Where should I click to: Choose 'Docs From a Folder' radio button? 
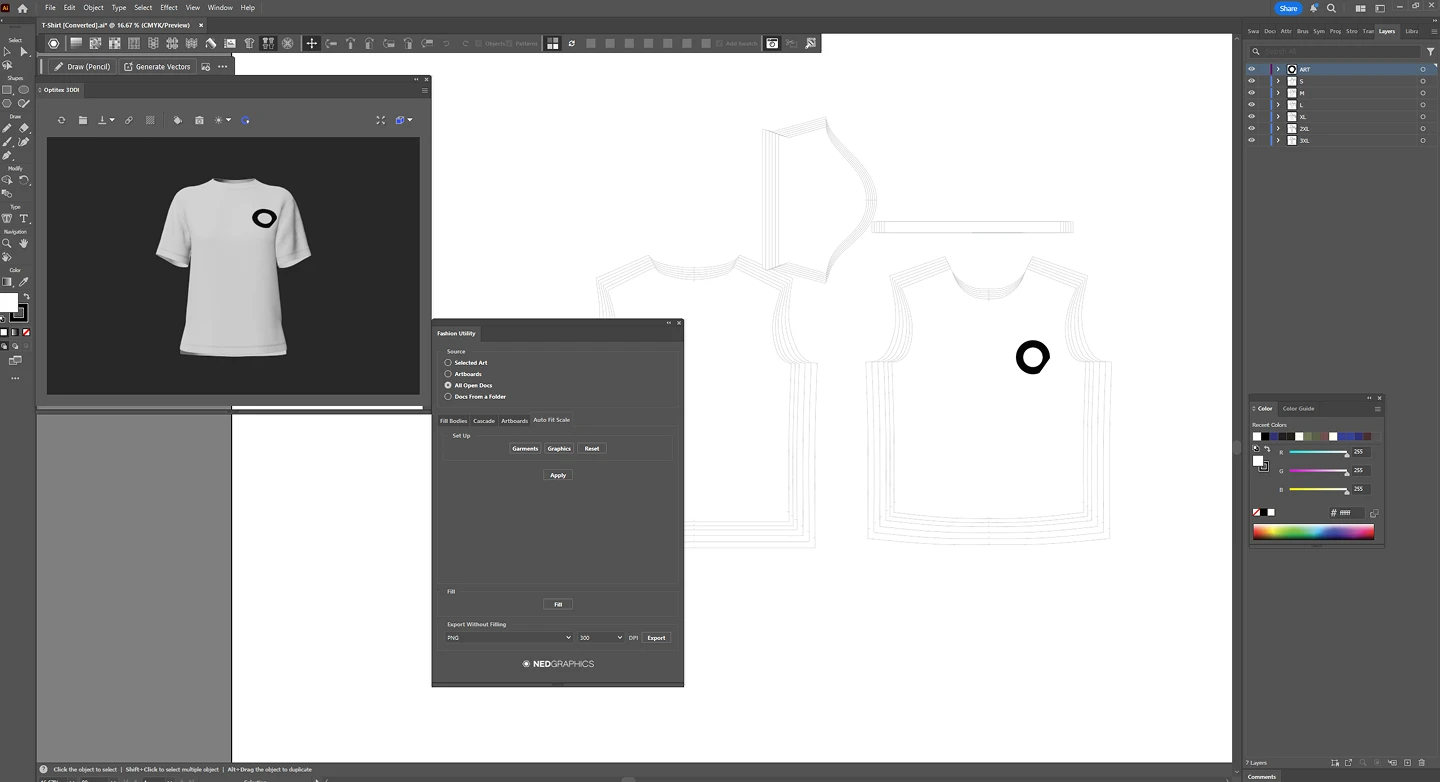(448, 397)
